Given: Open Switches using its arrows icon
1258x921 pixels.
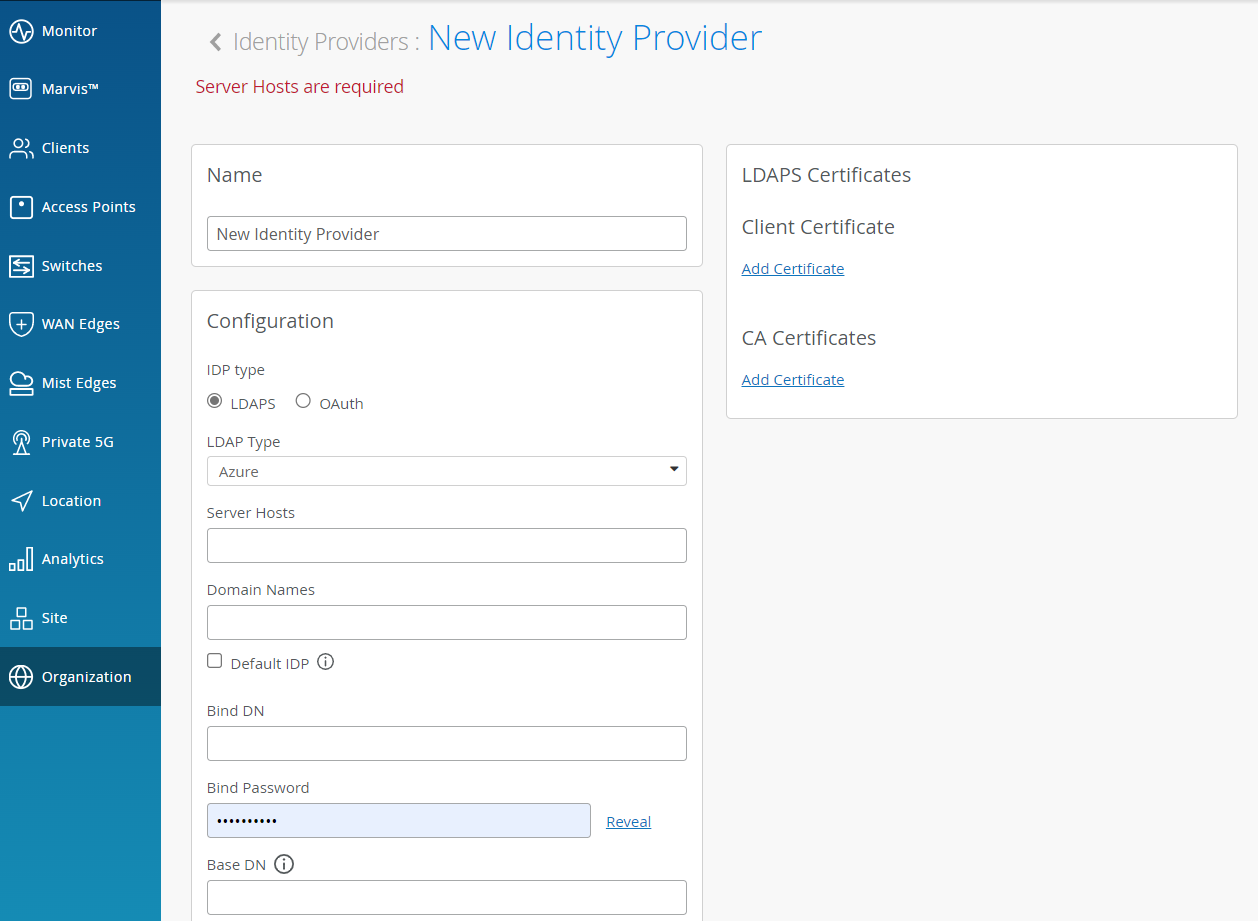Looking at the screenshot, I should pyautogui.click(x=22, y=266).
